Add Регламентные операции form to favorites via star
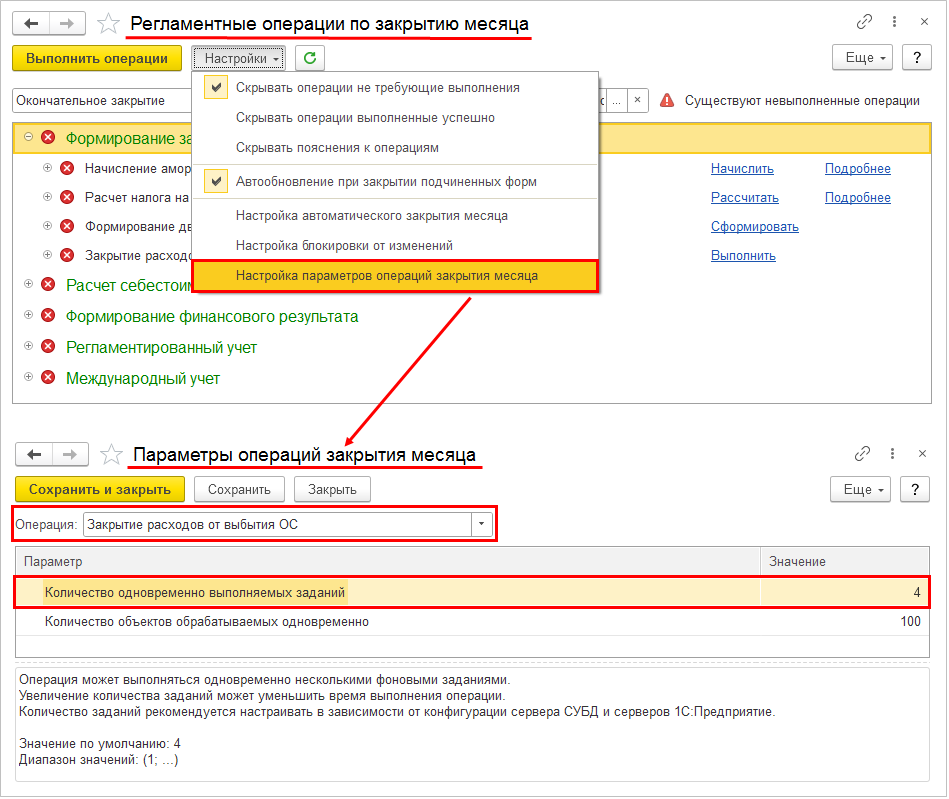949x799 pixels. (108, 24)
